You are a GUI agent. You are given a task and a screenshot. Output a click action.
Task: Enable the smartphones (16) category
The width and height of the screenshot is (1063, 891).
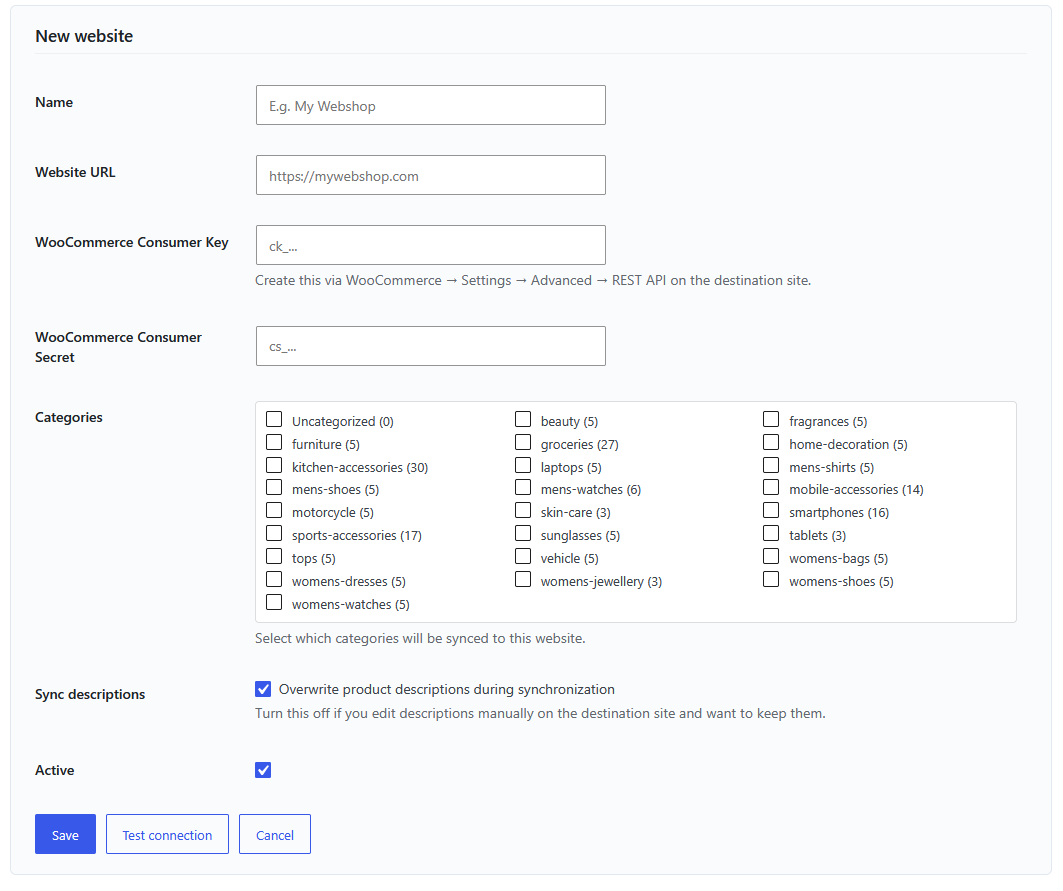pyautogui.click(x=771, y=511)
